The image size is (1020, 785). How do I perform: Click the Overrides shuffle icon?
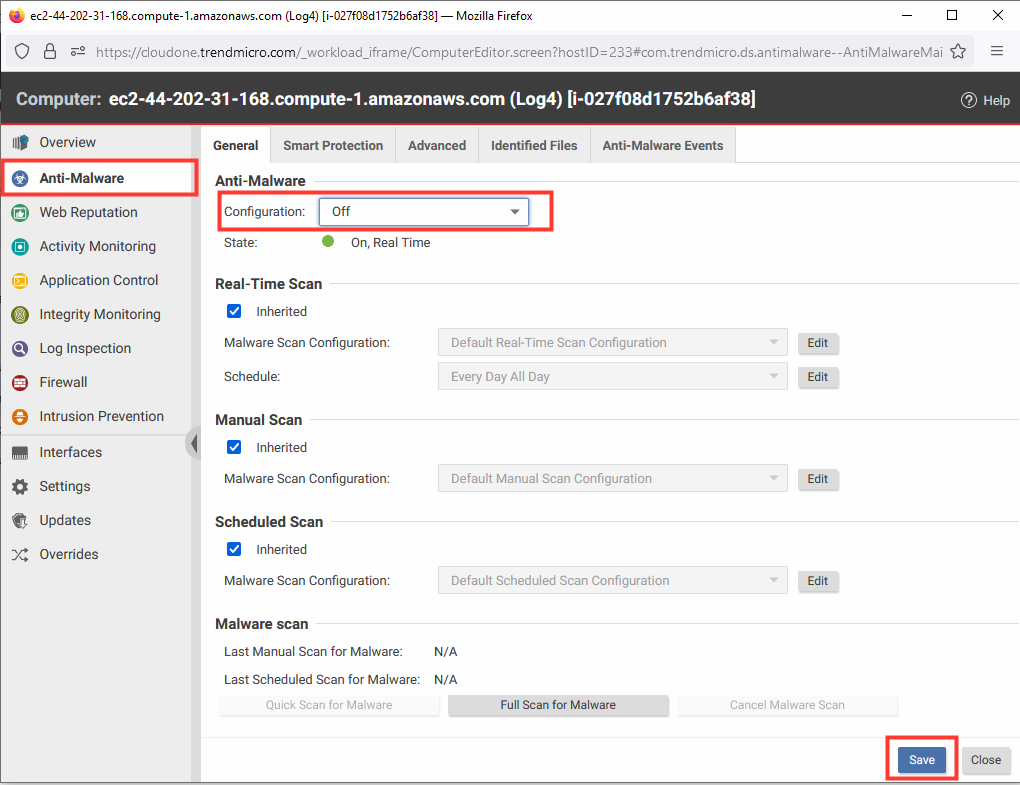20,555
